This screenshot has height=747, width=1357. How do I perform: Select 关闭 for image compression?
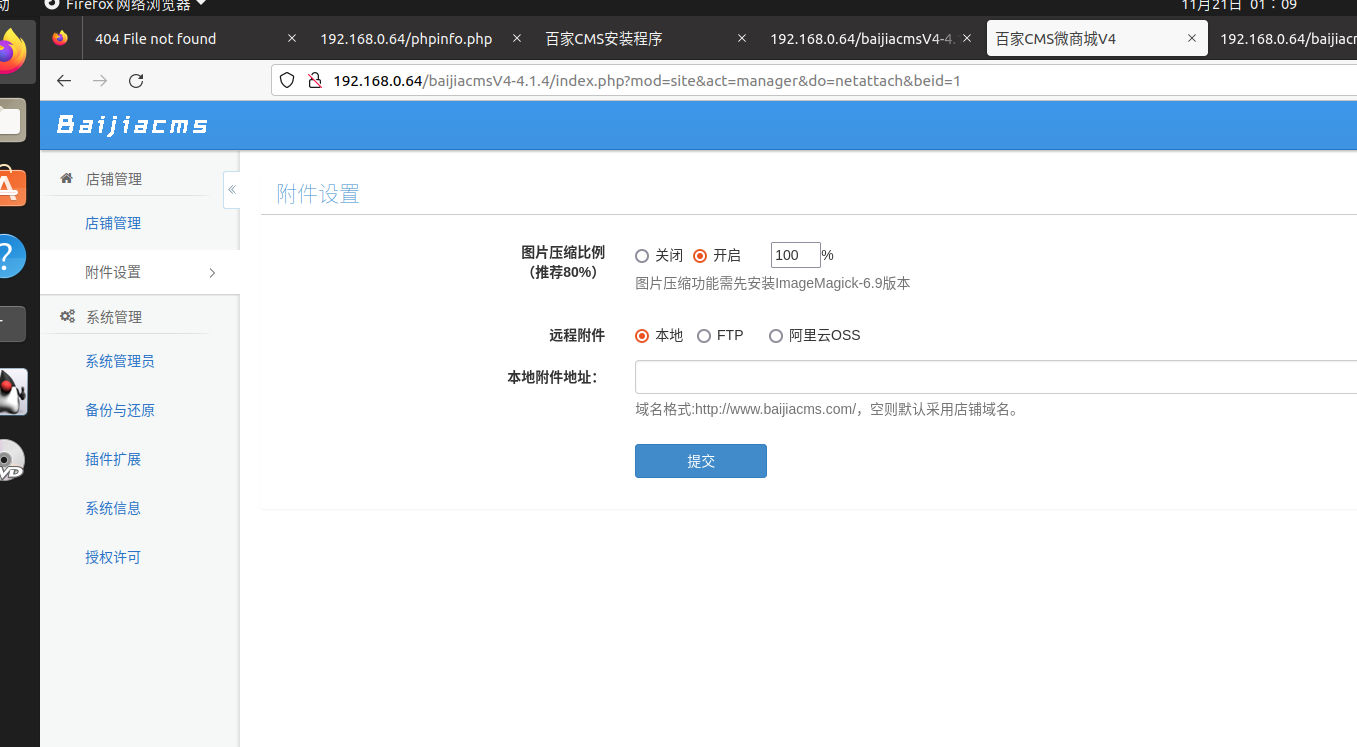click(642, 256)
